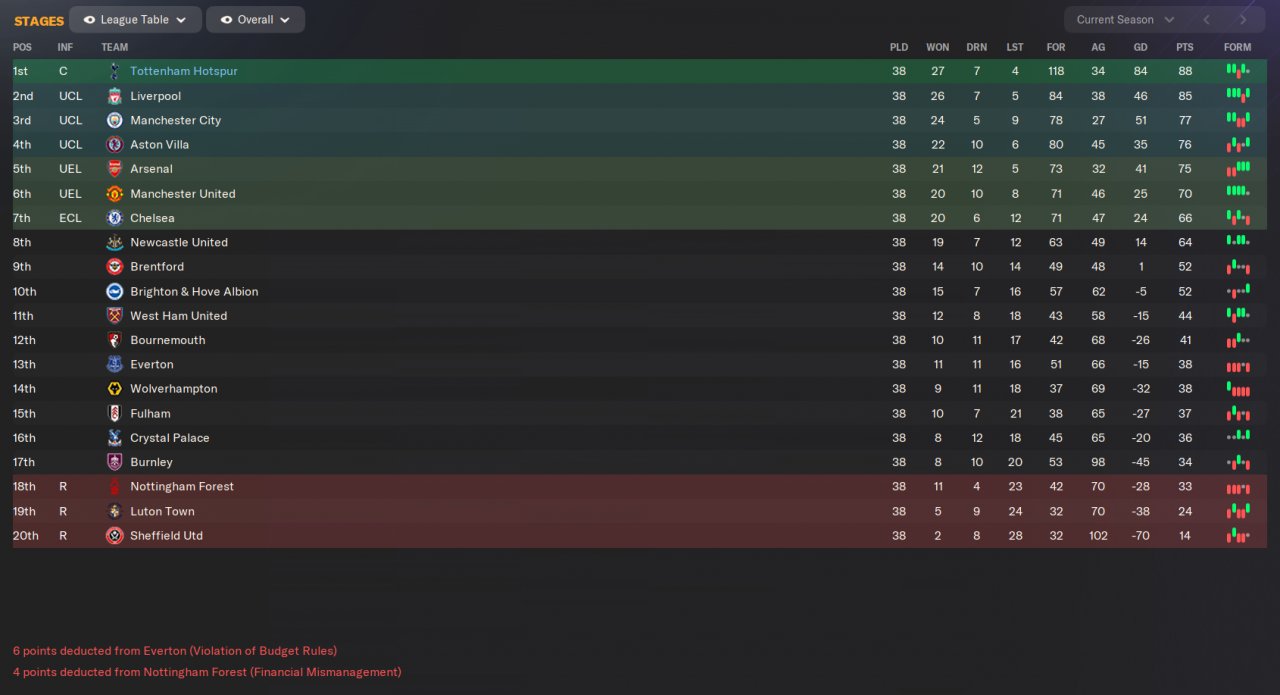Screen dimensions: 1280x695
Task: Select the Luton Town table row
Action: 500,511
